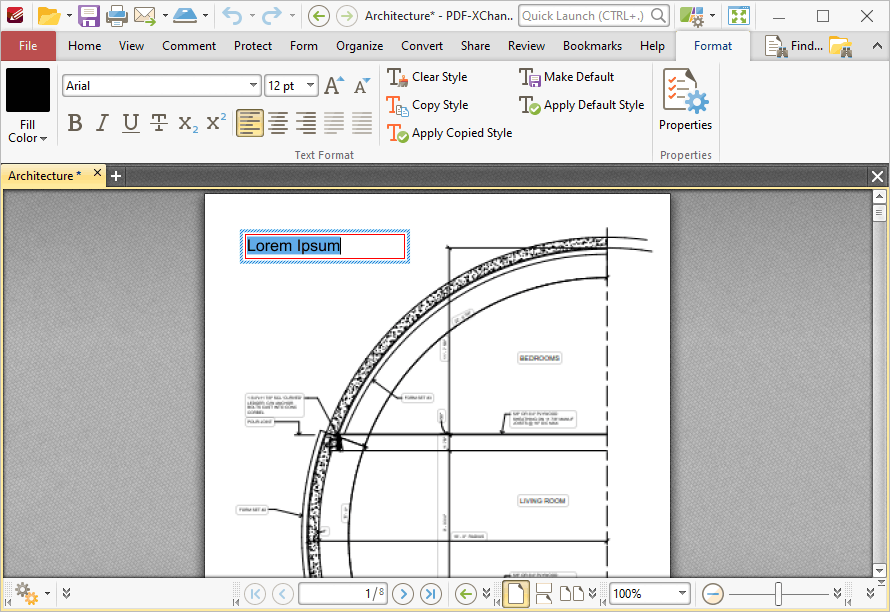The height and width of the screenshot is (612, 890).
Task: Click the Save icon
Action: [89, 15]
